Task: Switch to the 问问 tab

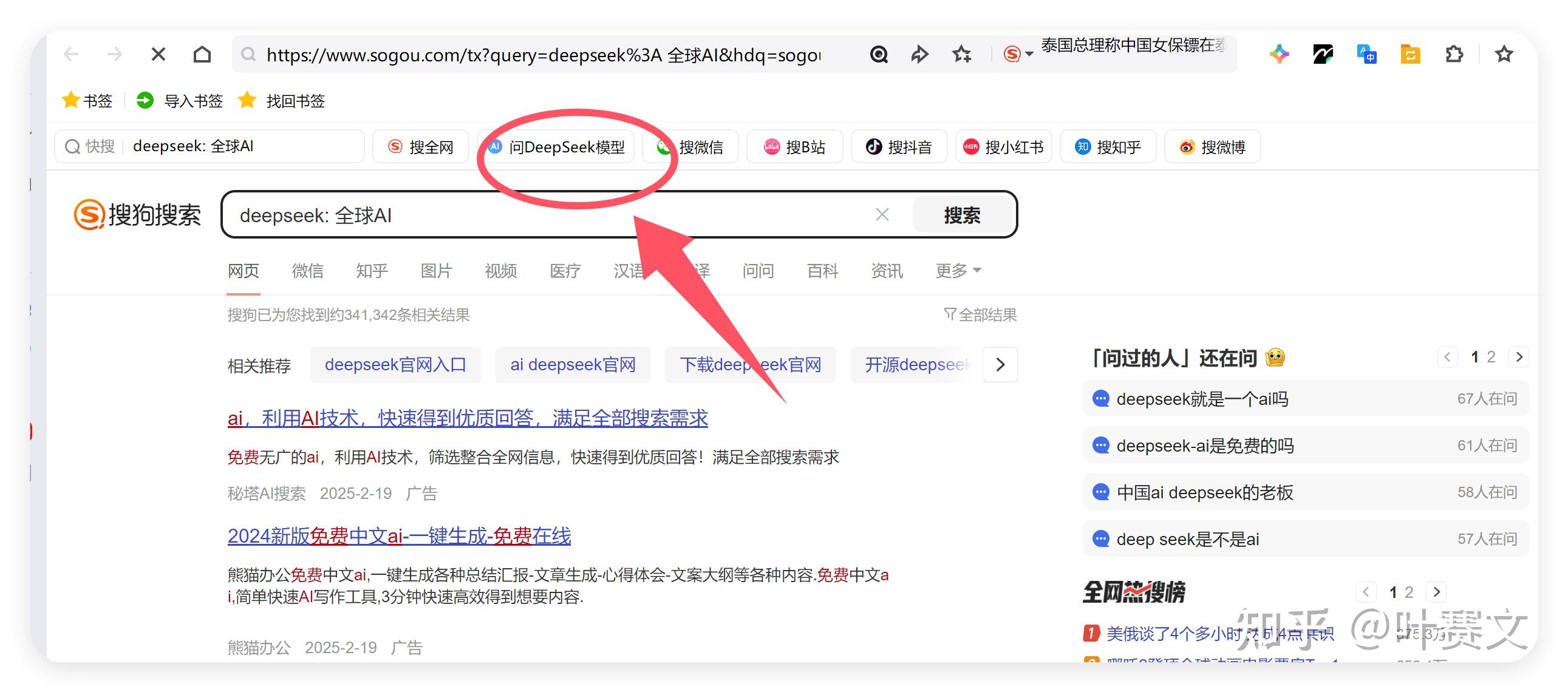Action: [x=758, y=271]
